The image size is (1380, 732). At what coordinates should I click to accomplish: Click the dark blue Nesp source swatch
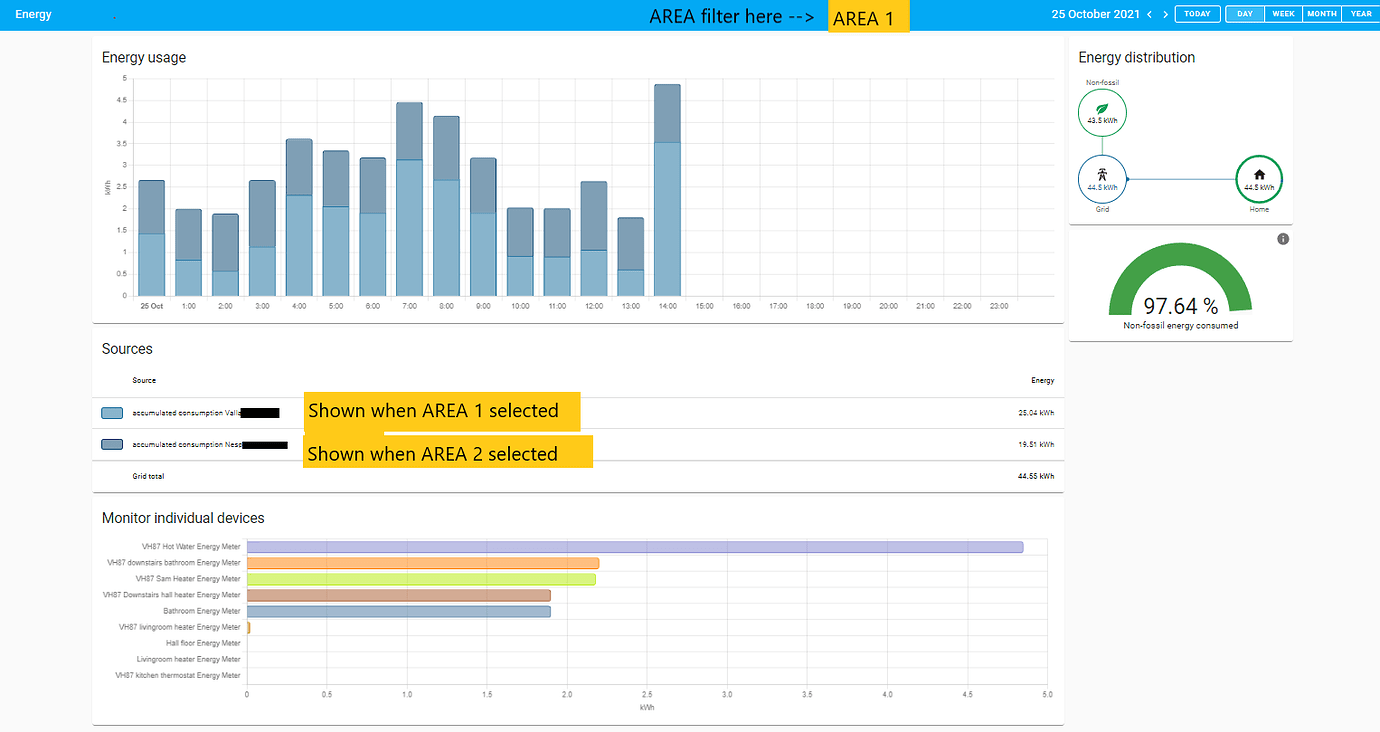pos(112,444)
